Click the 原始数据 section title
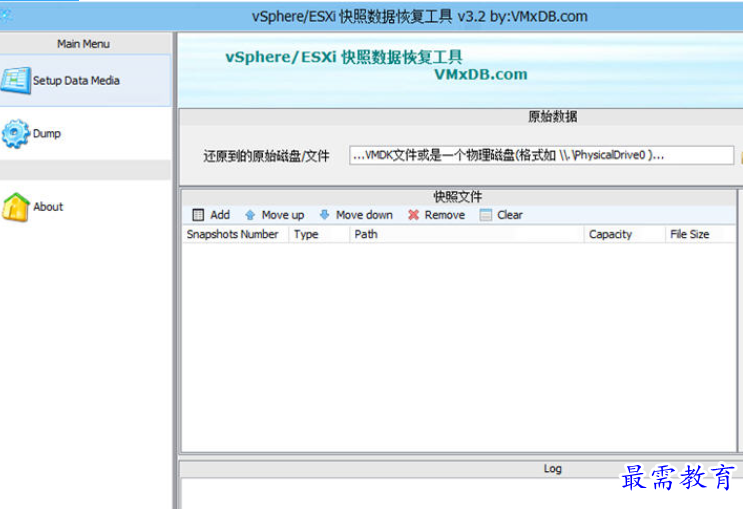This screenshot has width=743, height=509. pyautogui.click(x=553, y=117)
